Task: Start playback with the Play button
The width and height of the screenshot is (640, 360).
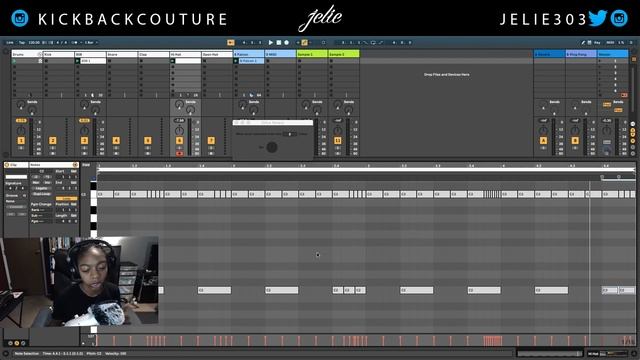Action: click(x=271, y=42)
